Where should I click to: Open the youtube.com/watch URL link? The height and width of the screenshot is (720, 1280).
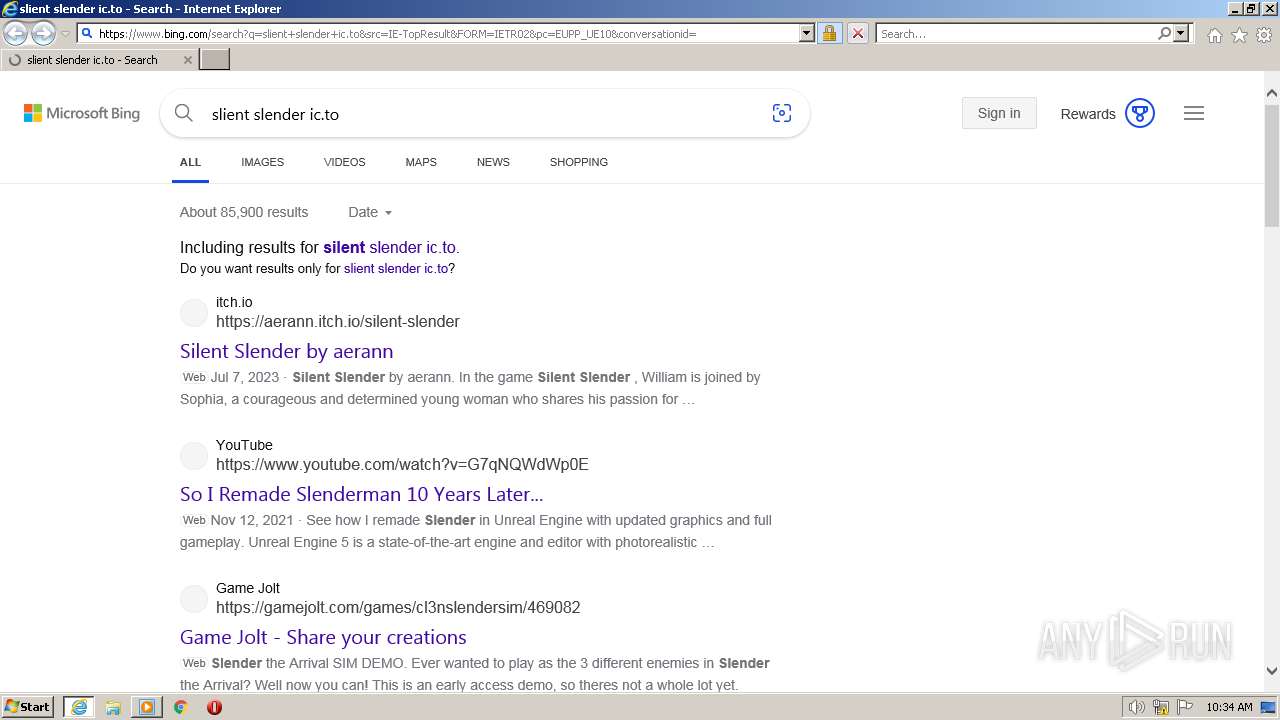click(402, 465)
